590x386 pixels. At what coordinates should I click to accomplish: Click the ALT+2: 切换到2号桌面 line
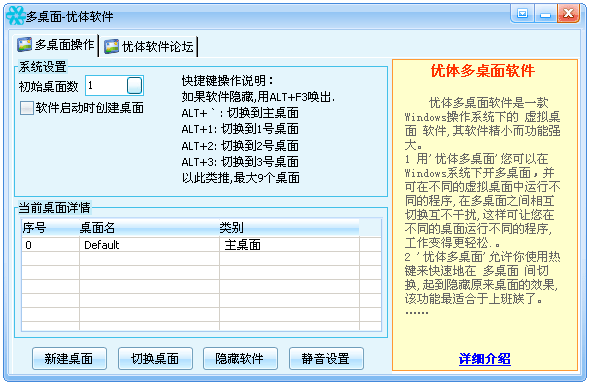pyautogui.click(x=240, y=146)
